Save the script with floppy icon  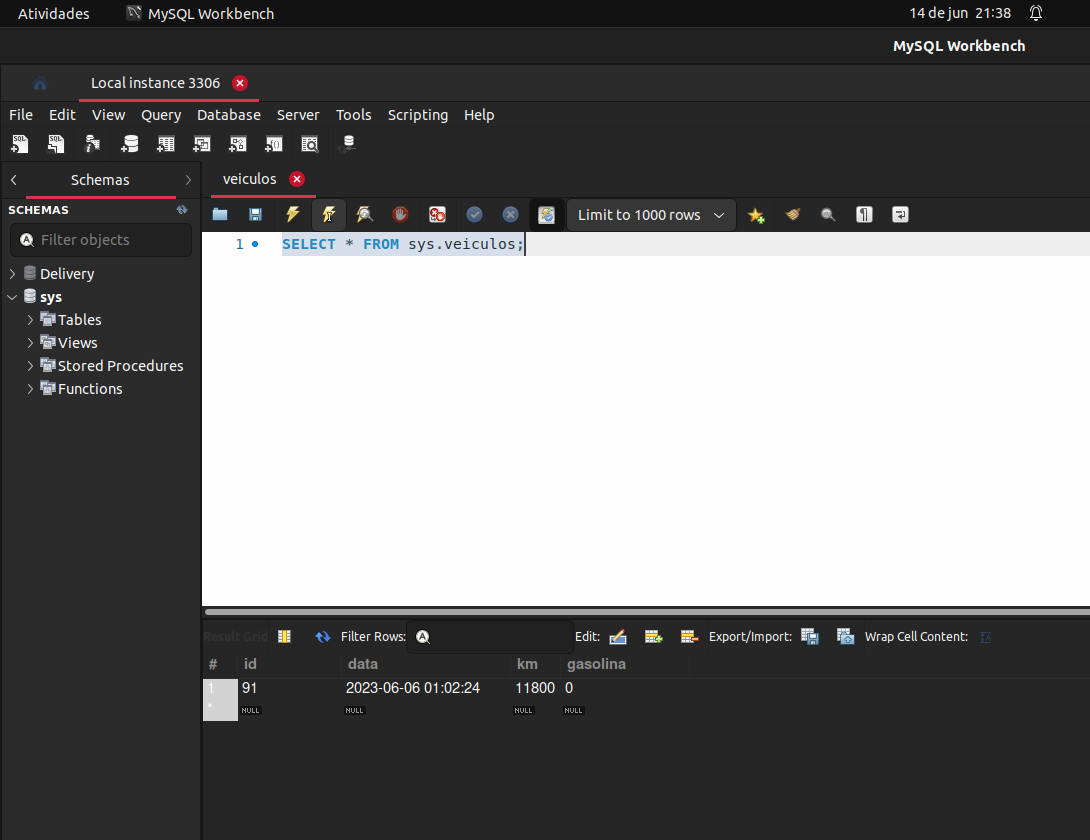tap(256, 214)
